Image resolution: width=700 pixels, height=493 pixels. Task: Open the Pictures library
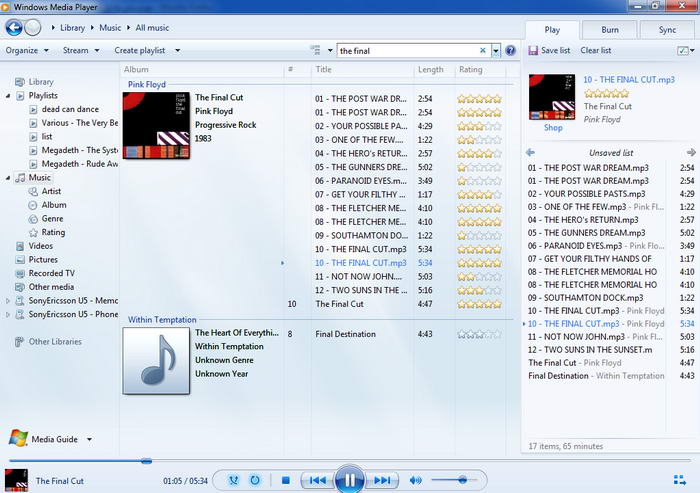click(43, 260)
